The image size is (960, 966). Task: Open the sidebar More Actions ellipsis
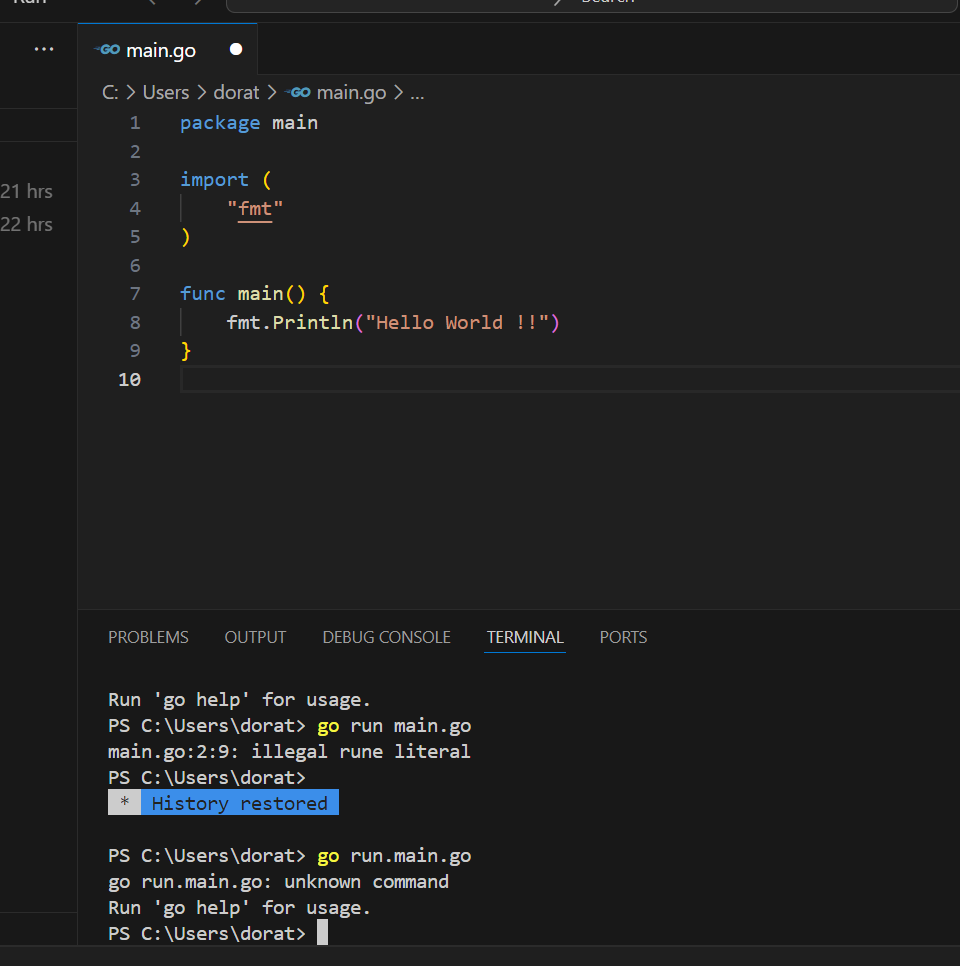(44, 49)
